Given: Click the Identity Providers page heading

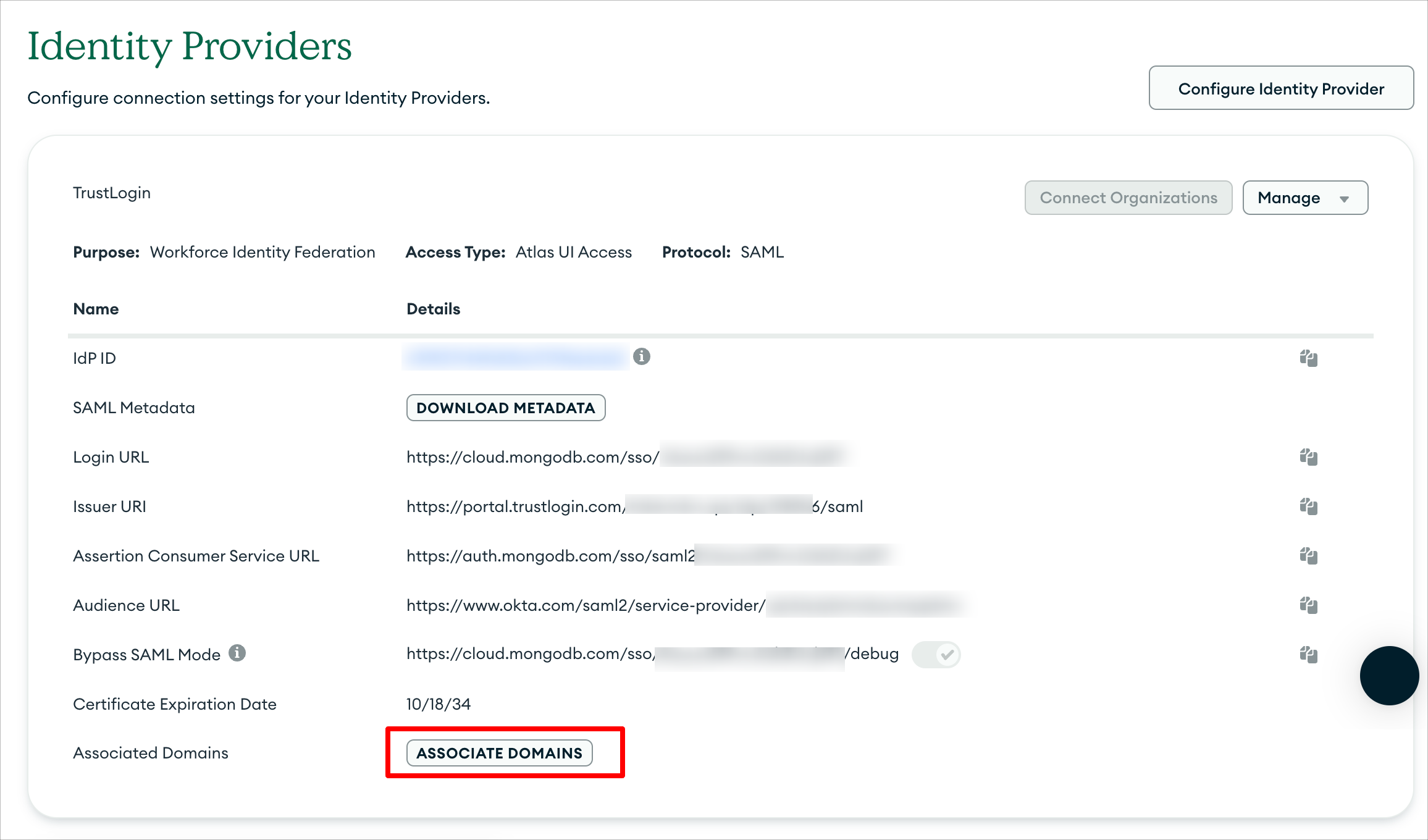Looking at the screenshot, I should tap(190, 46).
